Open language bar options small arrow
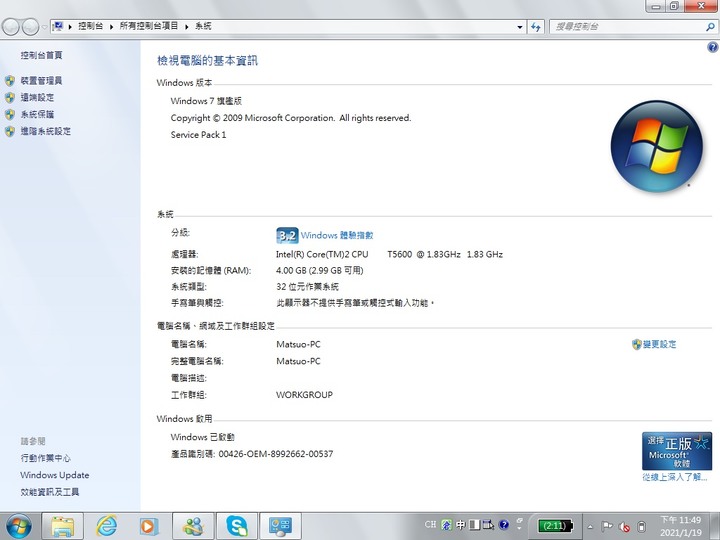720x540 pixels. [x=519, y=529]
